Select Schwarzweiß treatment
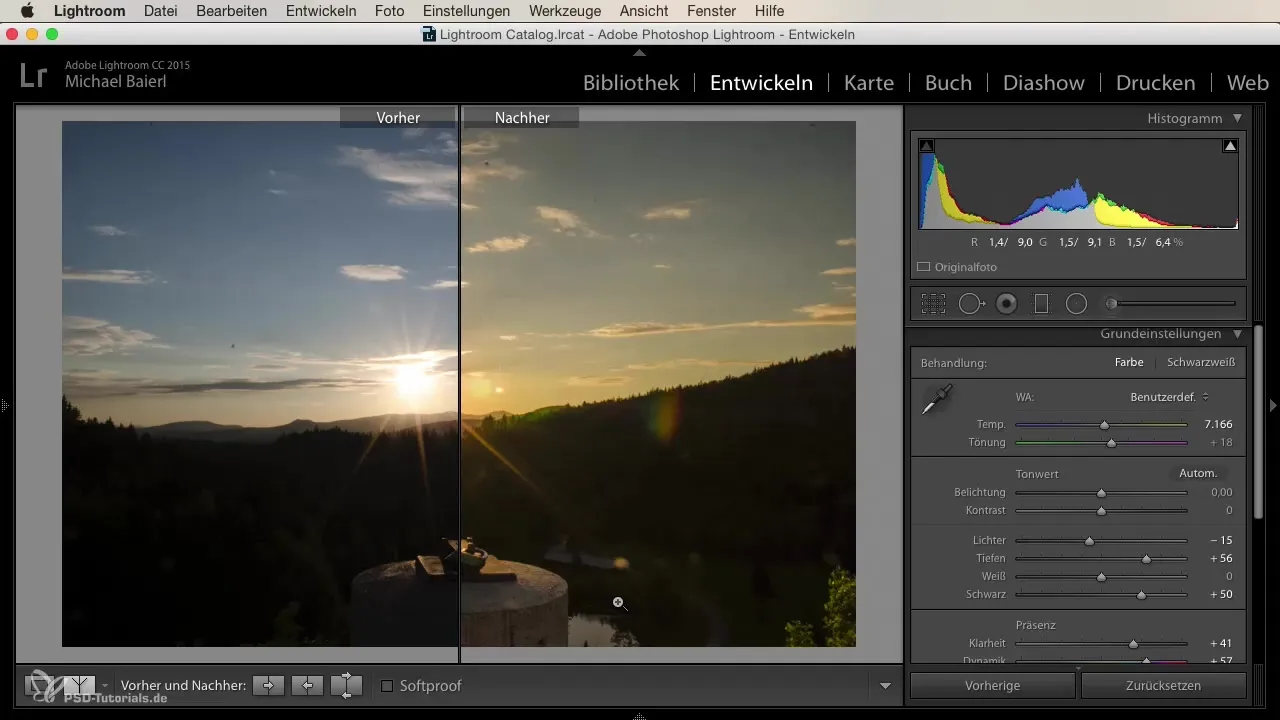Screen dimensions: 1280x720 pos(1201,363)
